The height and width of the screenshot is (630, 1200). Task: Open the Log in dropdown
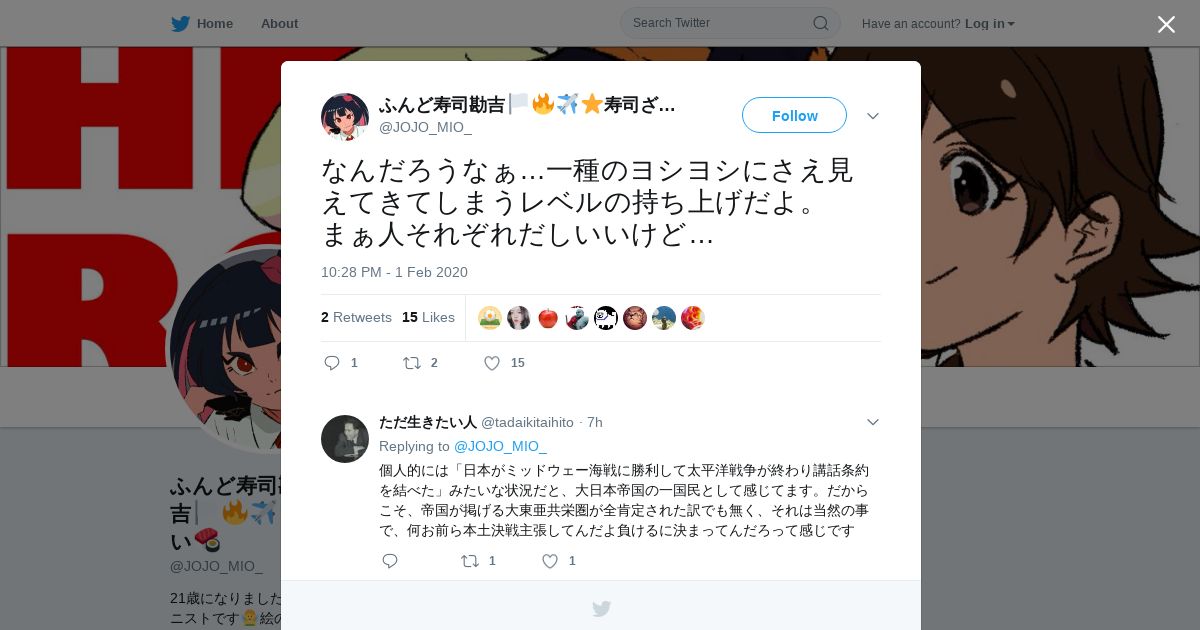point(990,24)
